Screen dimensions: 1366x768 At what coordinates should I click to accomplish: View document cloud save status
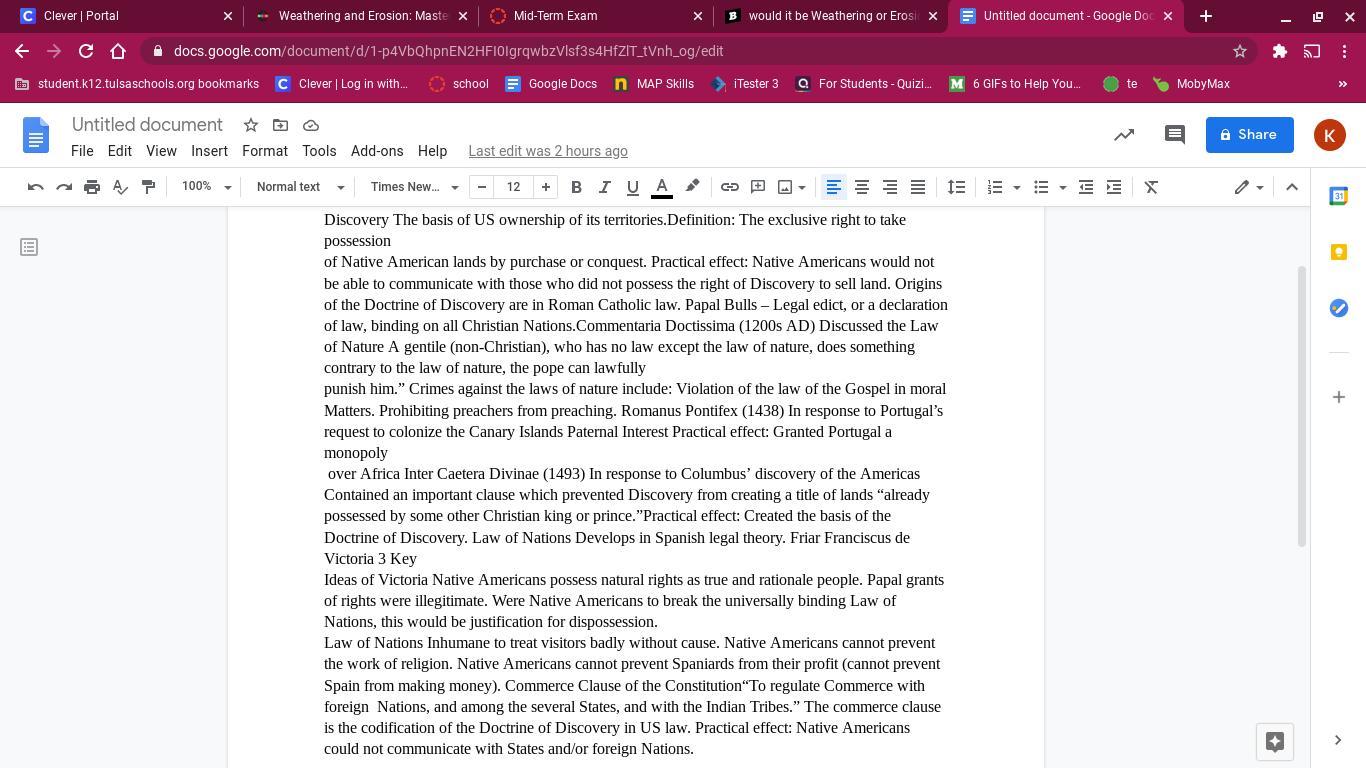(311, 125)
